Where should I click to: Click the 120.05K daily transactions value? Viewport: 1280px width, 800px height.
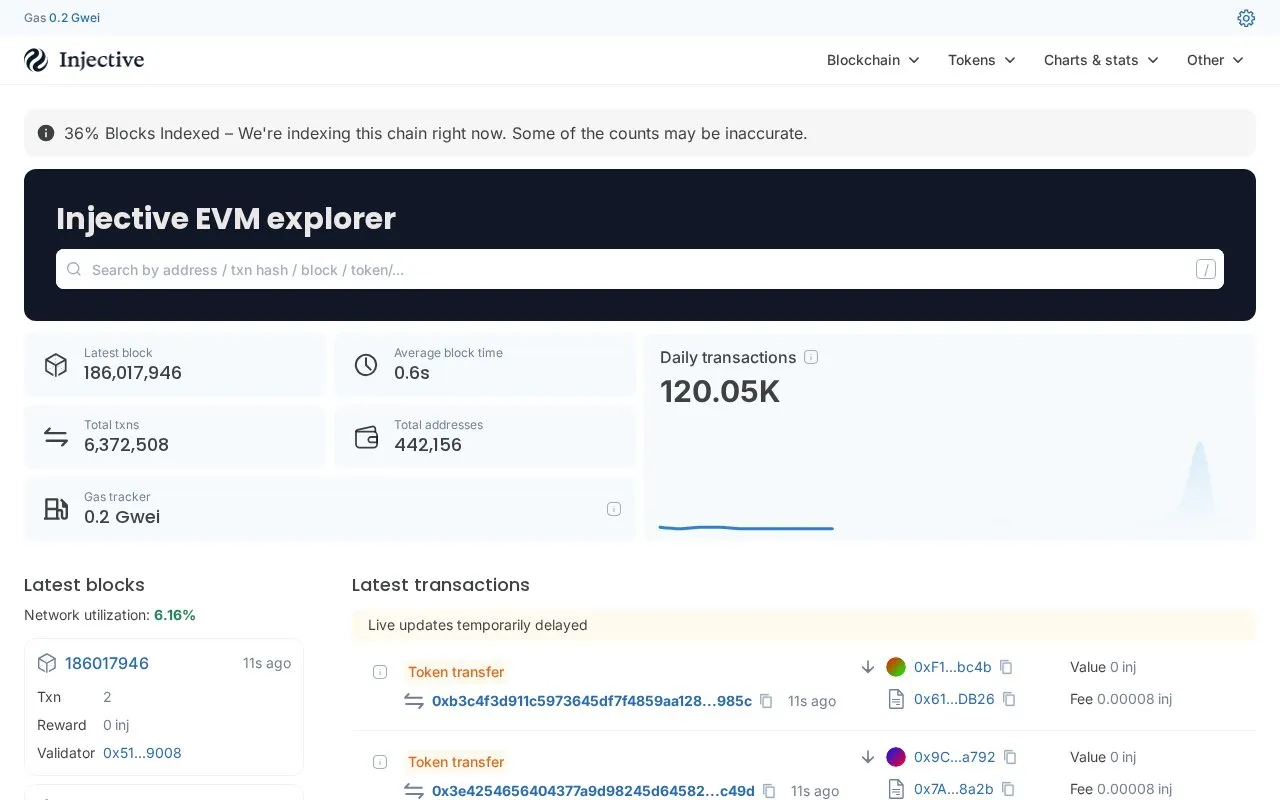pyautogui.click(x=720, y=392)
